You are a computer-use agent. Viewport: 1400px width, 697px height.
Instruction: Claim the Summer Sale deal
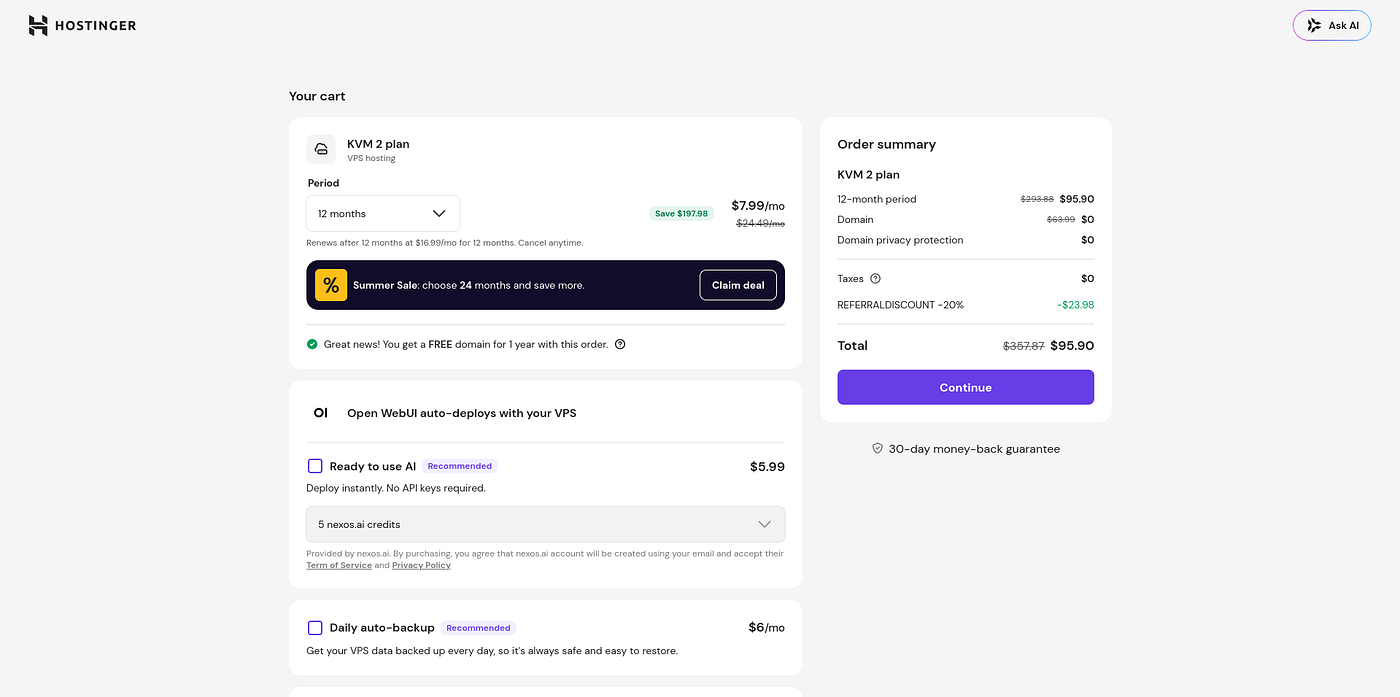point(738,285)
